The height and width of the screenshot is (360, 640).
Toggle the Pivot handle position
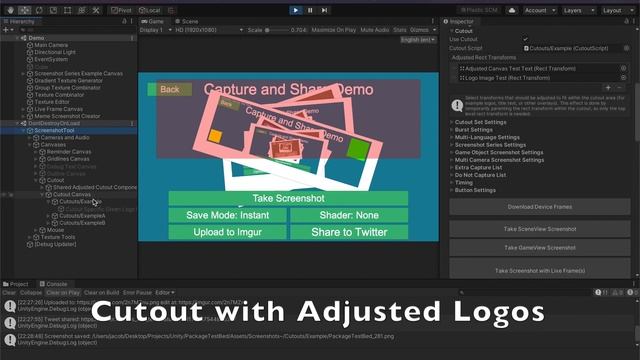(x=122, y=10)
